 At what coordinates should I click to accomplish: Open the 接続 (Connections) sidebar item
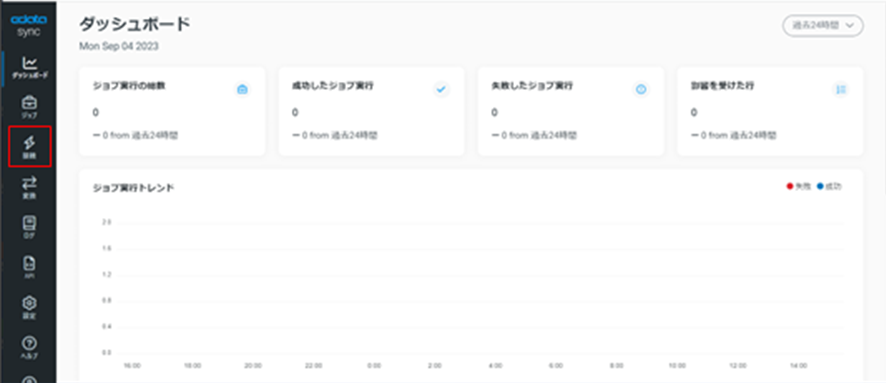coord(30,147)
